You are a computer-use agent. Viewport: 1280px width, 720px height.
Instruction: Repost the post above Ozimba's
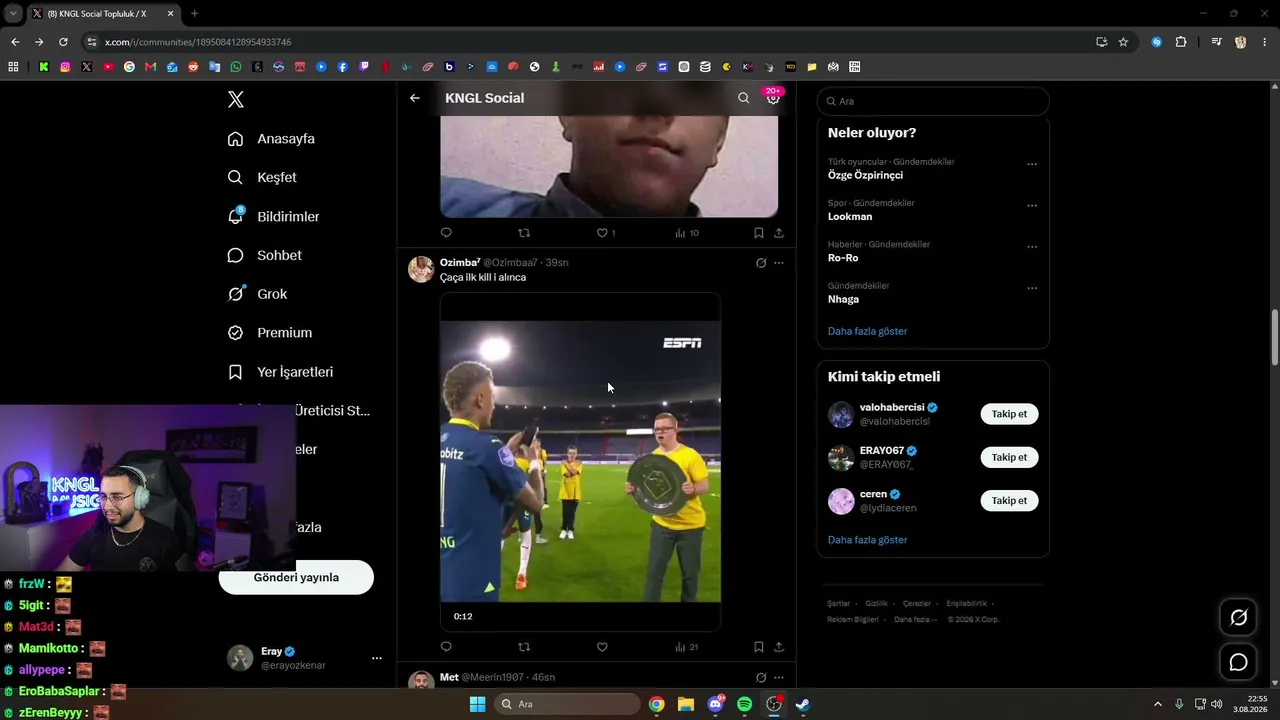(524, 233)
